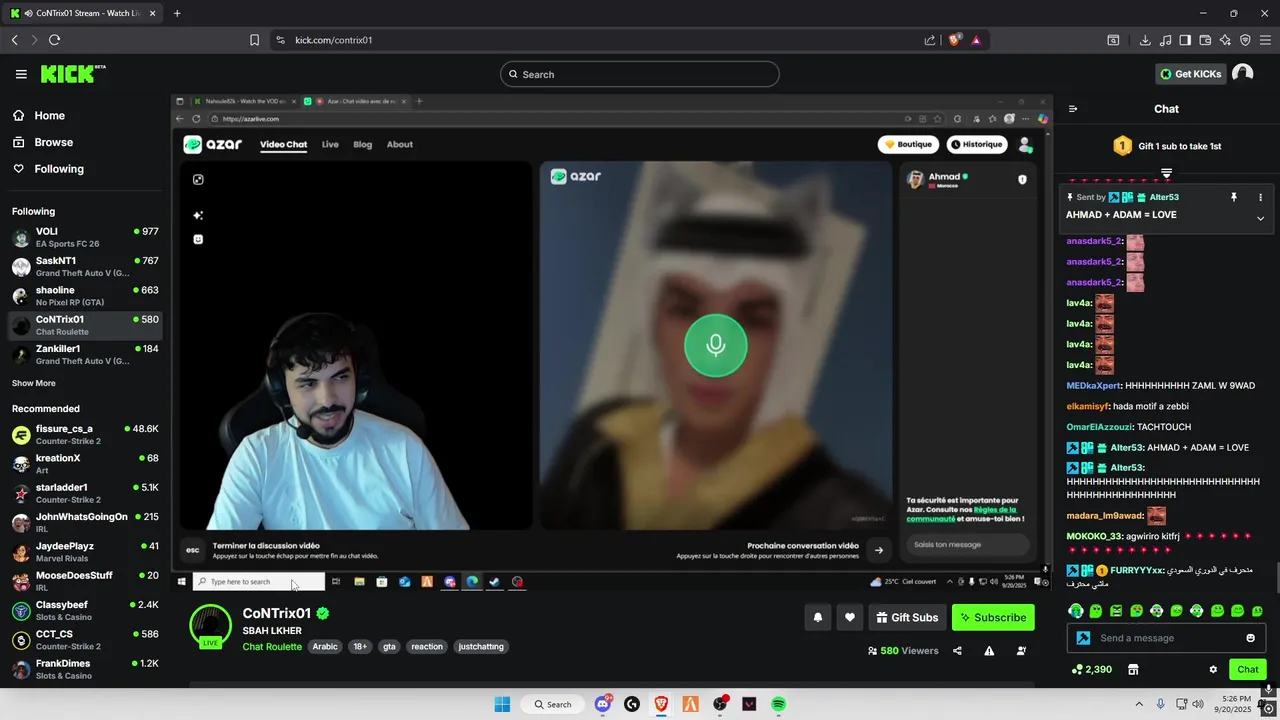Click the moderator hammer badge icon
This screenshot has height=720, width=1280.
pos(1083,638)
